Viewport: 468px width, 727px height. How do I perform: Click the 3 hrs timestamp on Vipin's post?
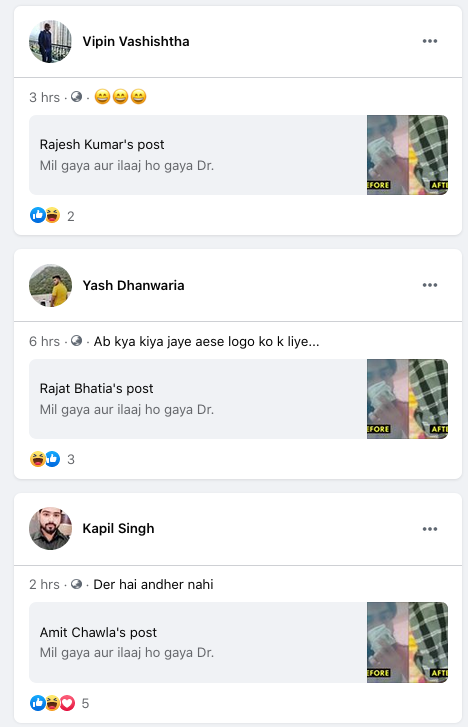[45, 97]
